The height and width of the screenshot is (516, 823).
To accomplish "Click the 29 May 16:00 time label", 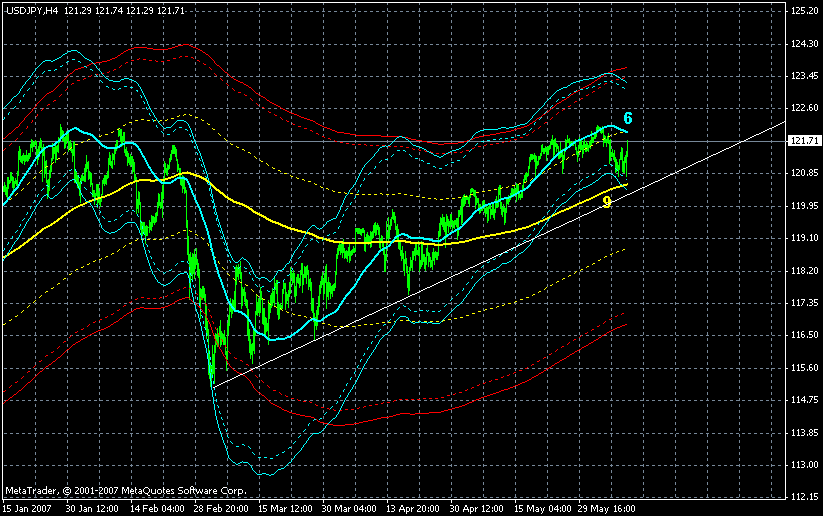I will 606,509.
